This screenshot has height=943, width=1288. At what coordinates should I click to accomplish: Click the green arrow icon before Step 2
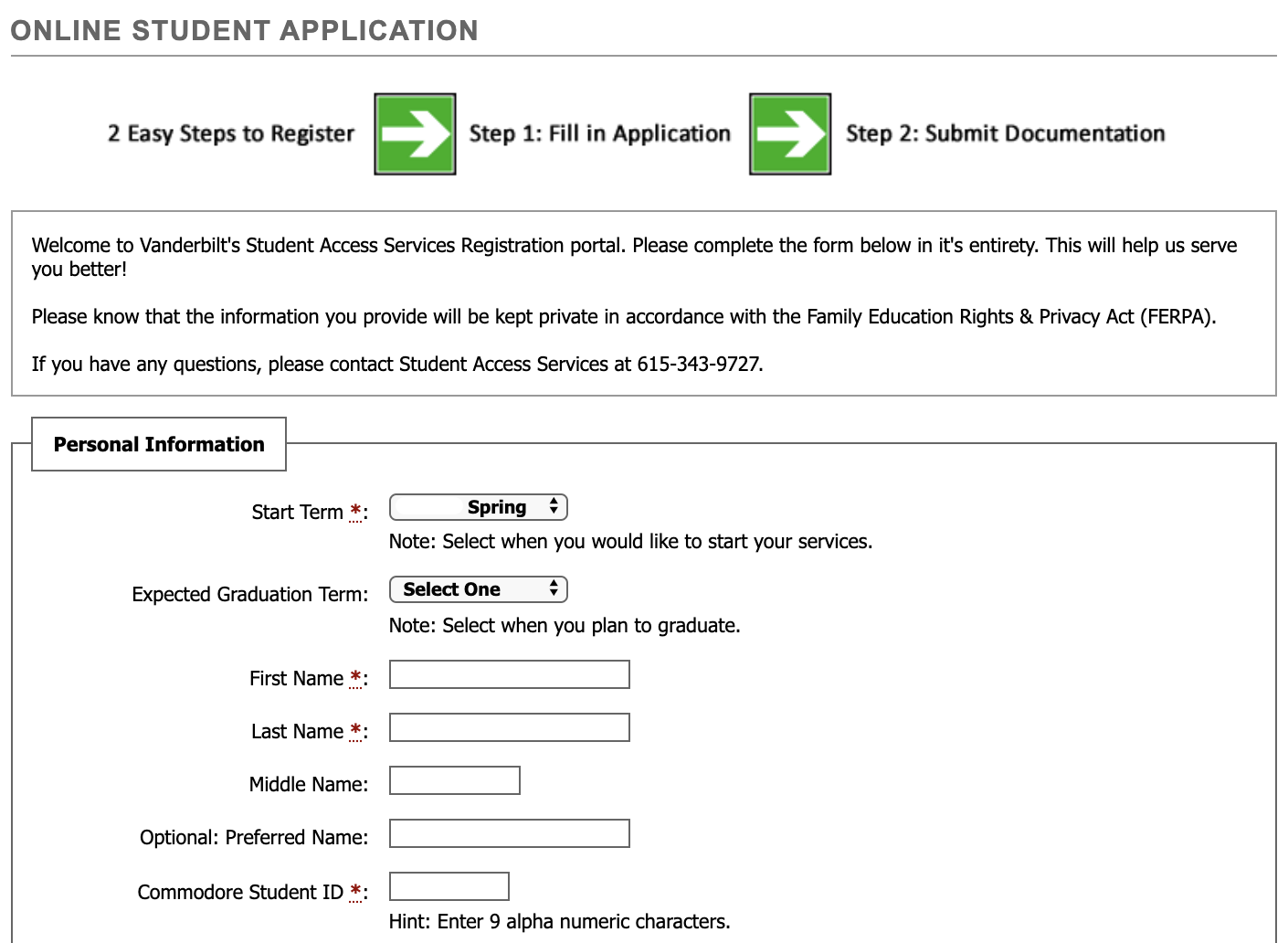(789, 133)
